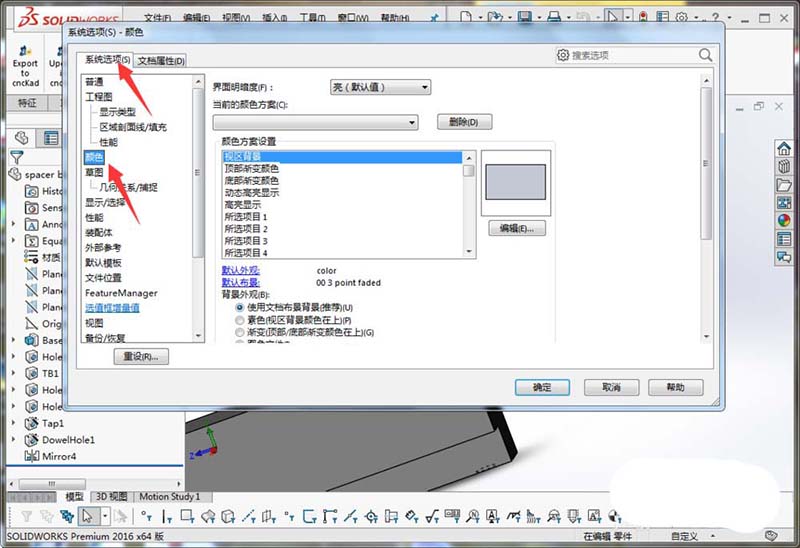The height and width of the screenshot is (548, 800).
Task: Select 素色(视区背景颜色在上) radio button
Action: coord(240,320)
